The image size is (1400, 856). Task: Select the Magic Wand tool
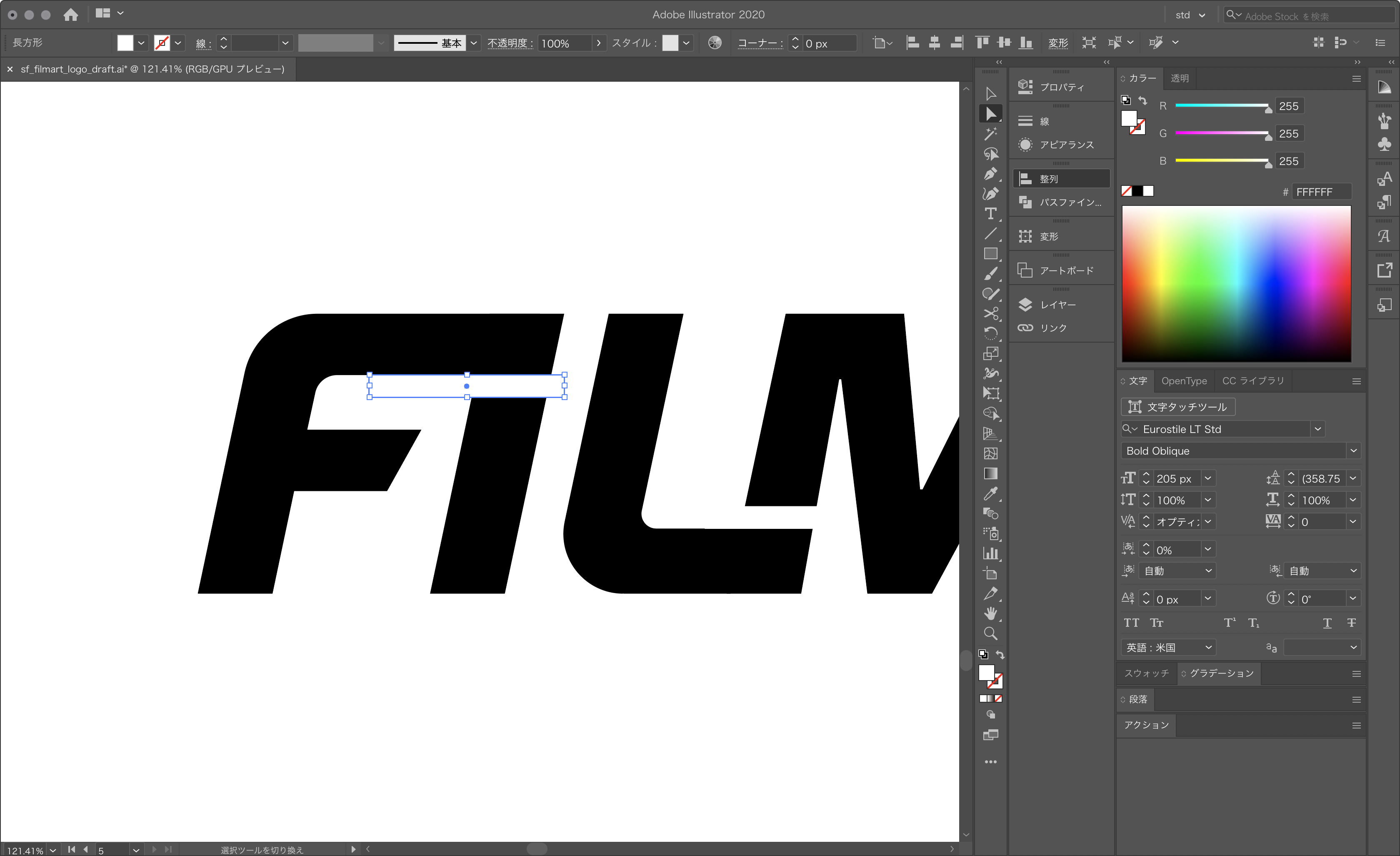(990, 134)
